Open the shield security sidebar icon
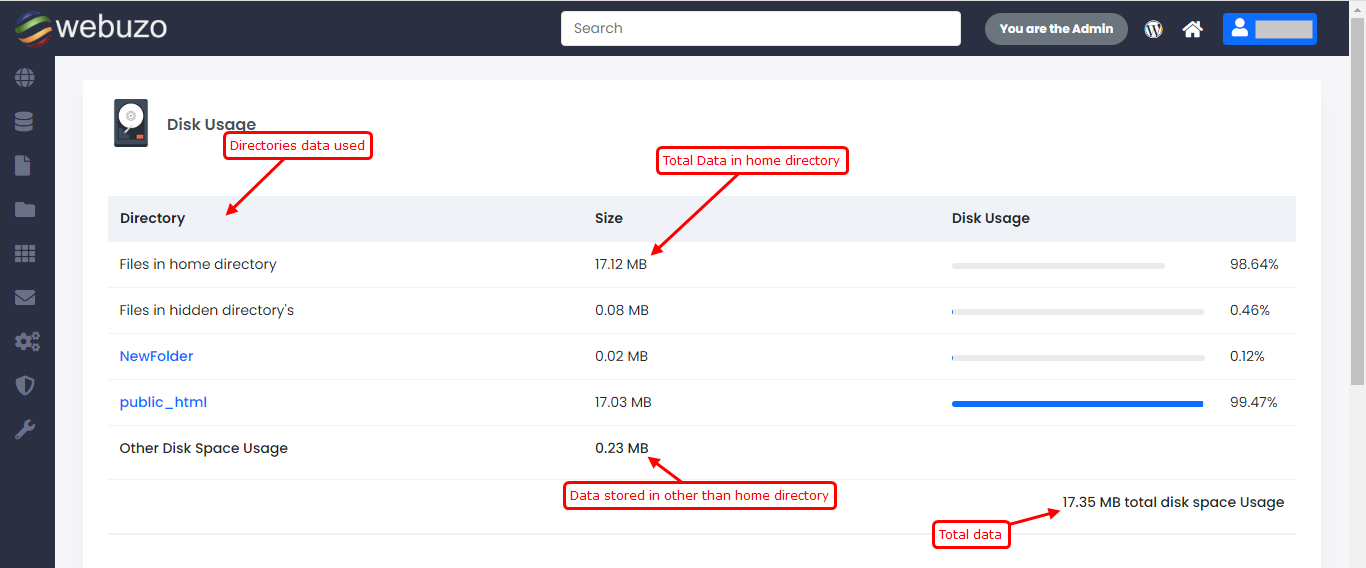The image size is (1366, 568). point(25,386)
